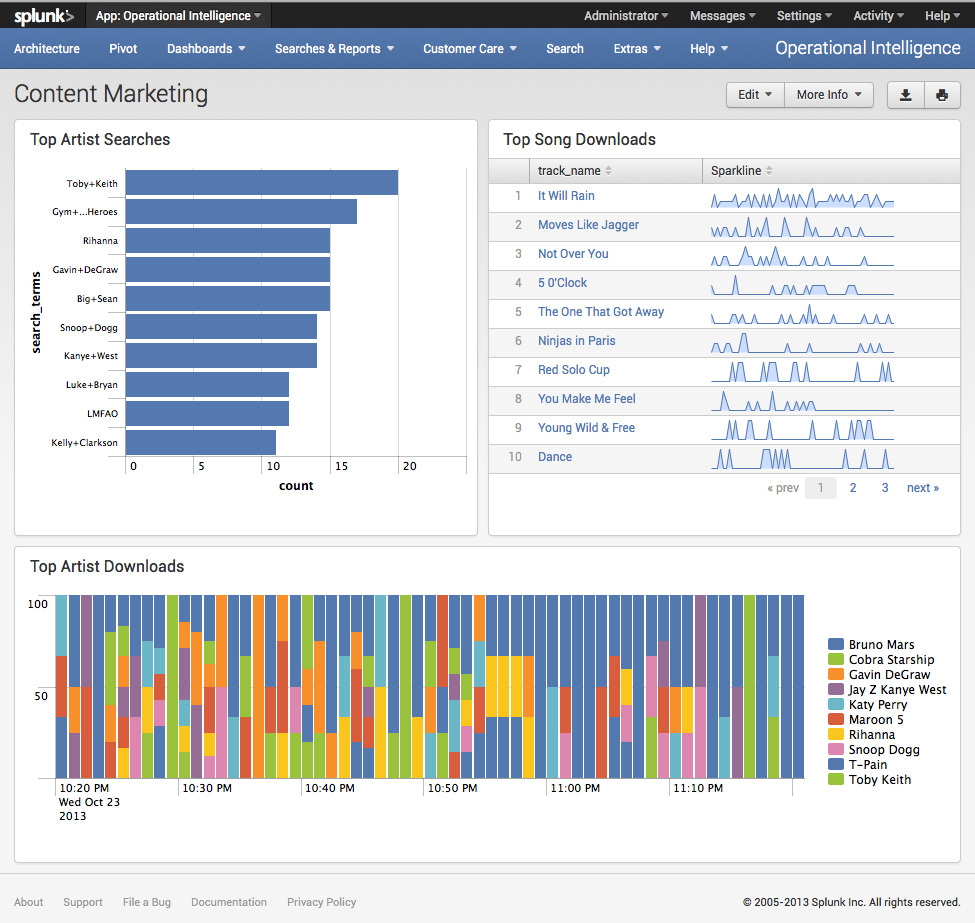Image resolution: width=975 pixels, height=923 pixels.
Task: Print the dashboard using the printer icon
Action: (942, 95)
